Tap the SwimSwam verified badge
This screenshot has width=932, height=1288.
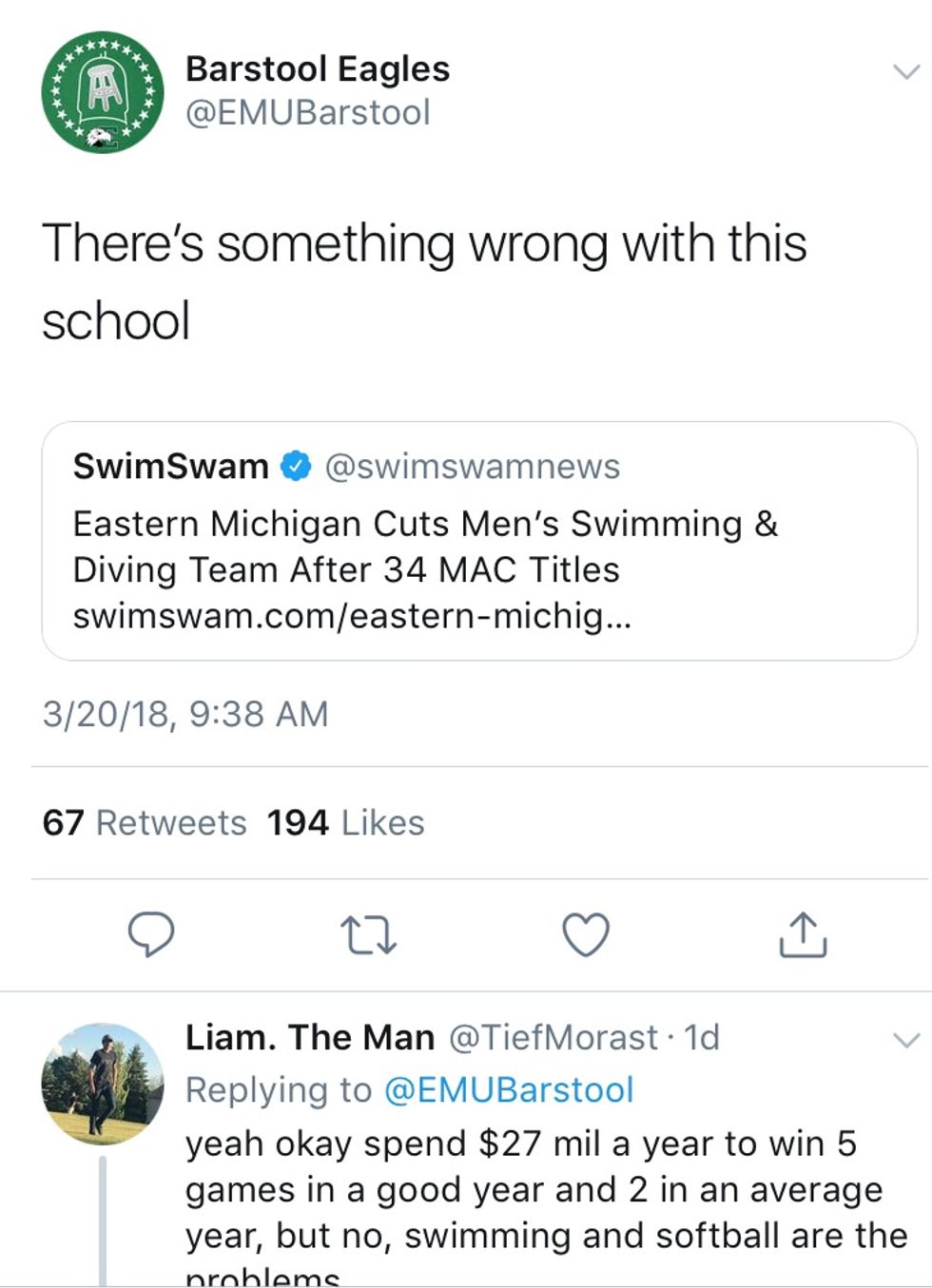[x=297, y=467]
